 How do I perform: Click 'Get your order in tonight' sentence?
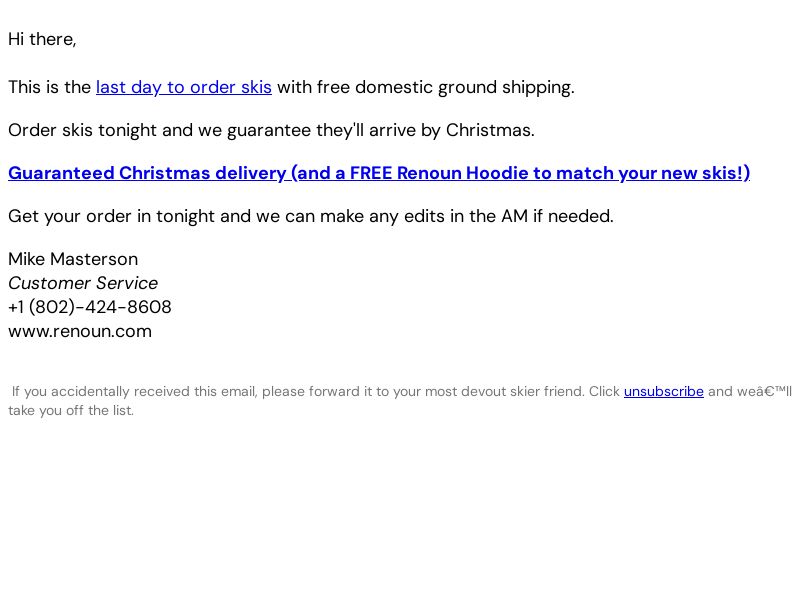click(x=110, y=216)
